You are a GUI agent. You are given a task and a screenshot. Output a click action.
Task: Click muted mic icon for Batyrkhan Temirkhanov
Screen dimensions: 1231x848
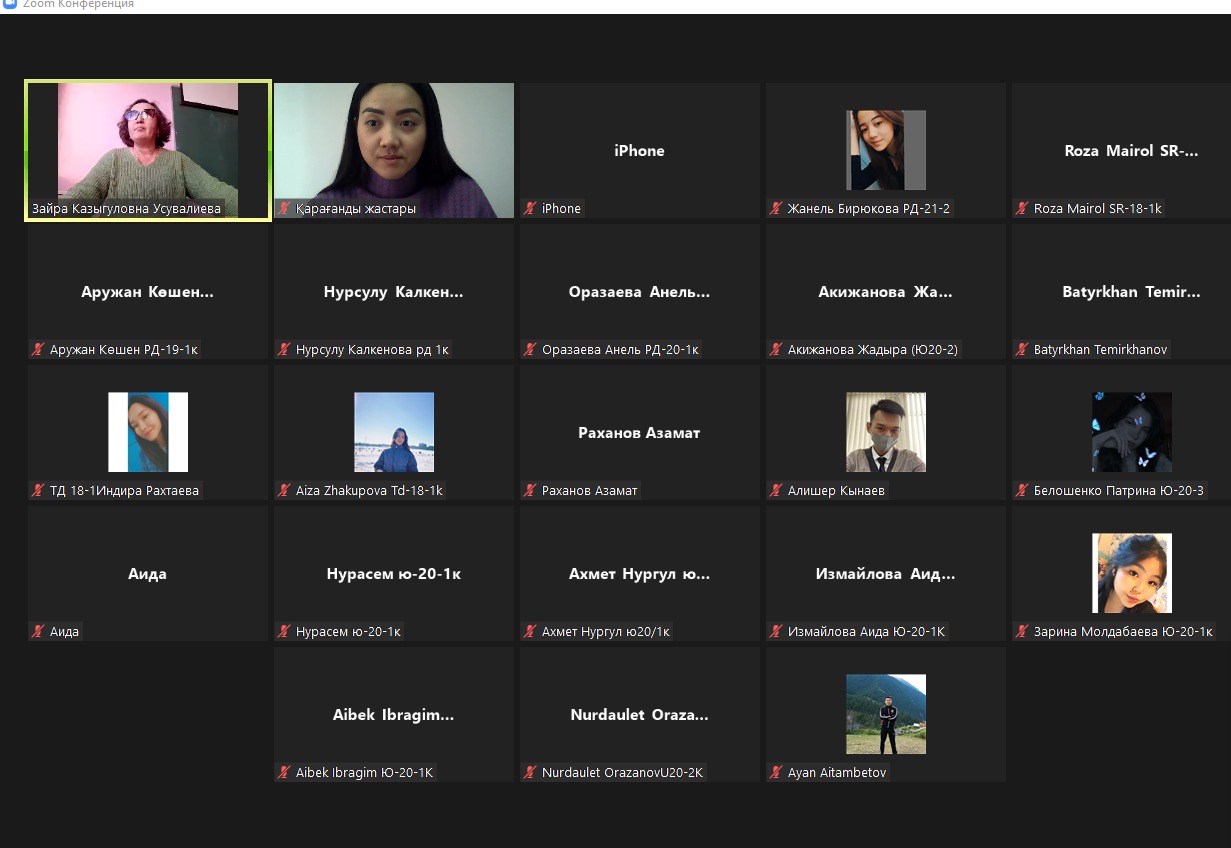click(1023, 350)
